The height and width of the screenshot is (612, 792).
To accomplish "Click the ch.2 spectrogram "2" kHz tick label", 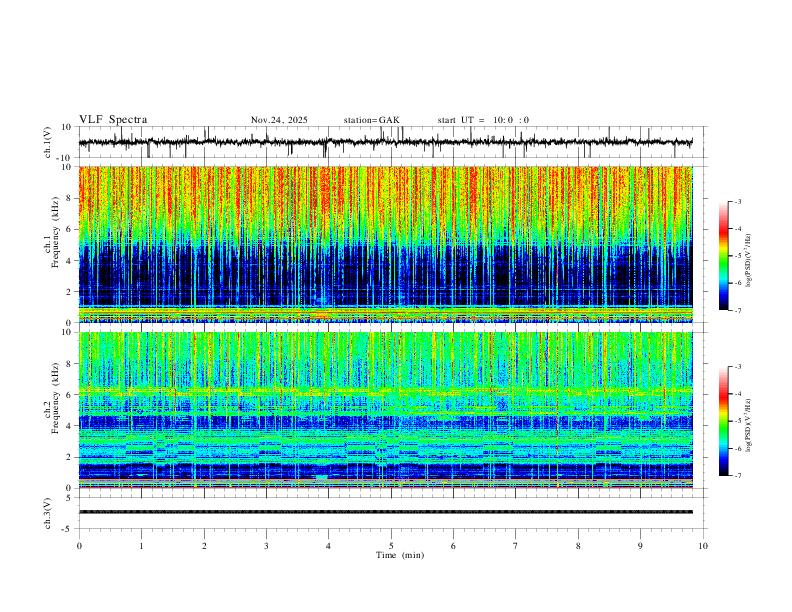I will pos(69,457).
